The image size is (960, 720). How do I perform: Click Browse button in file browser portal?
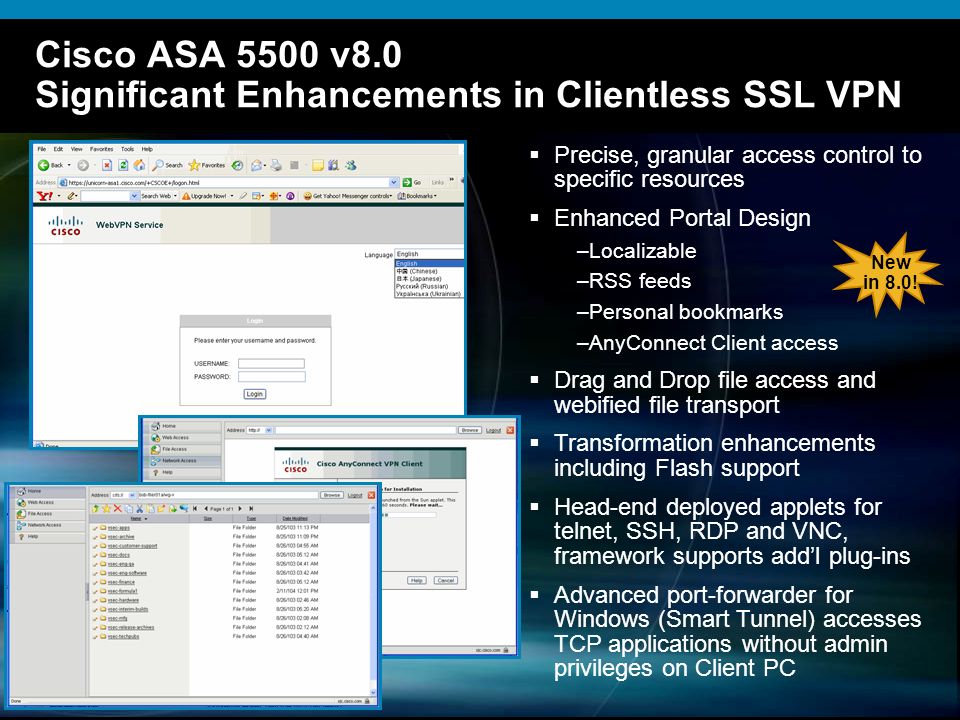(x=332, y=495)
